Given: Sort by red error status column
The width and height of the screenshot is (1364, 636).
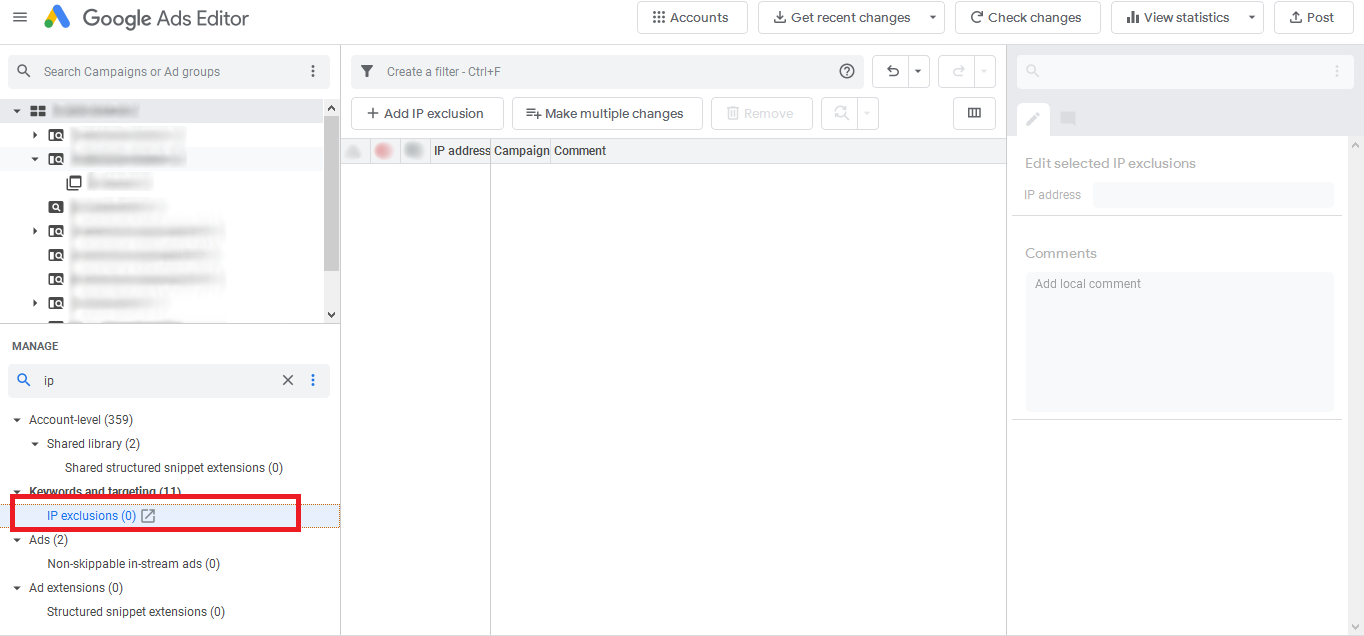Looking at the screenshot, I should pos(383,151).
